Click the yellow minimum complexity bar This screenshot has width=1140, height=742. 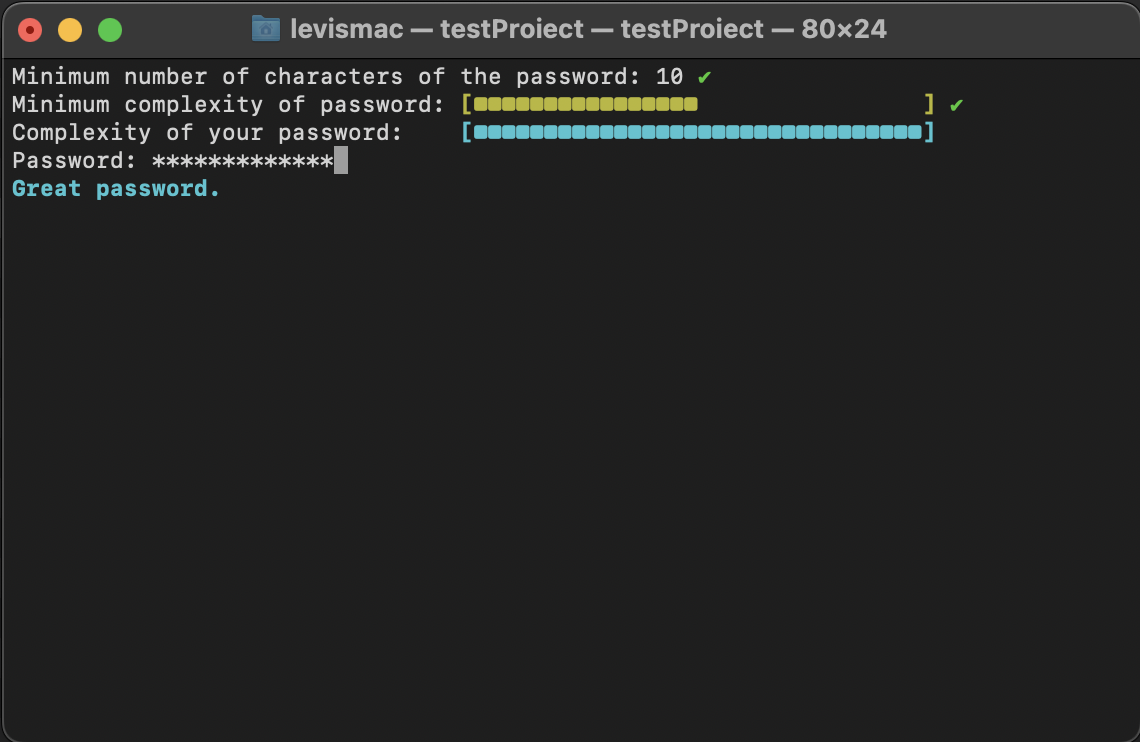585,104
